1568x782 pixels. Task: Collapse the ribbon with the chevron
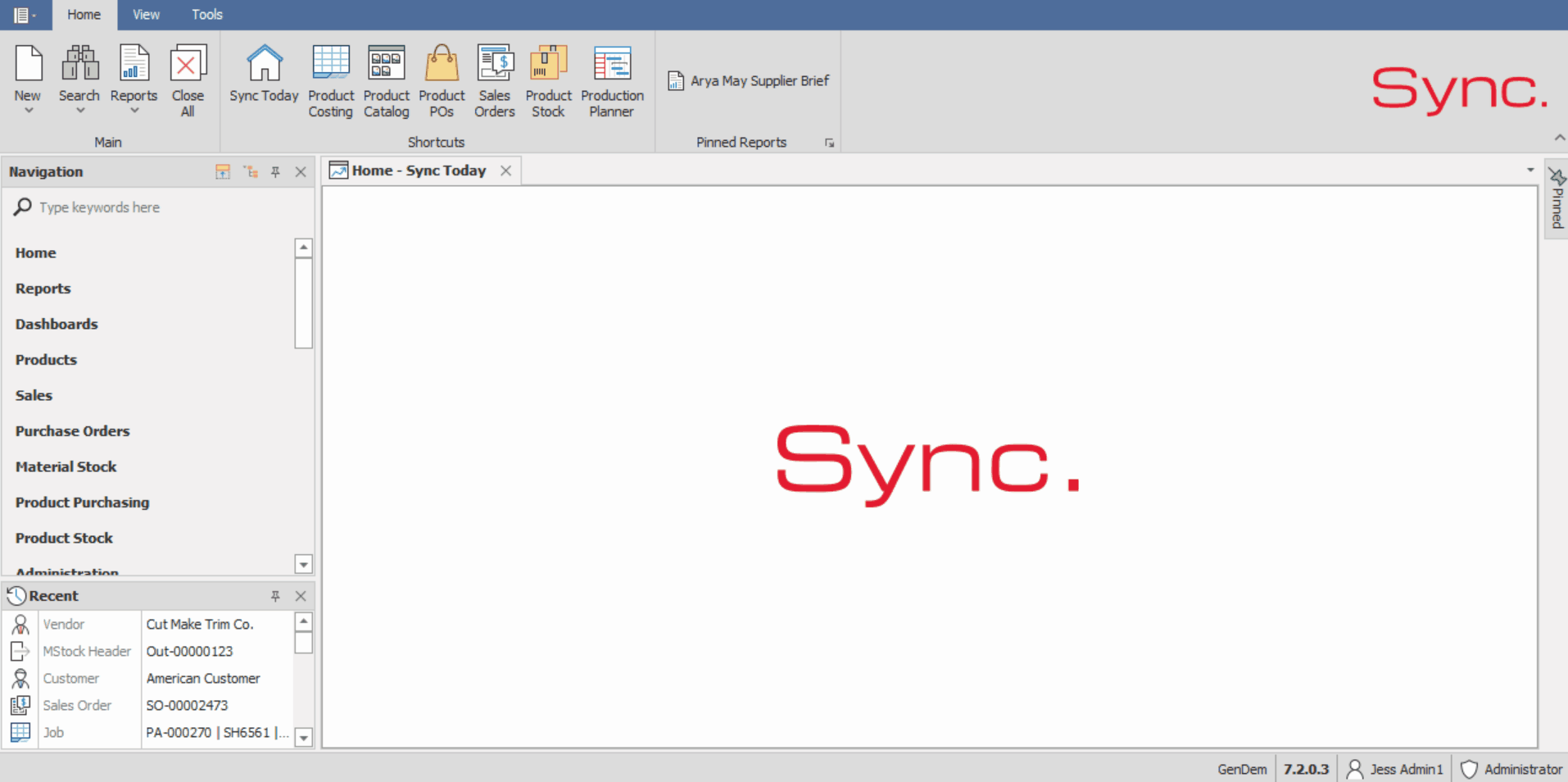(x=1559, y=138)
